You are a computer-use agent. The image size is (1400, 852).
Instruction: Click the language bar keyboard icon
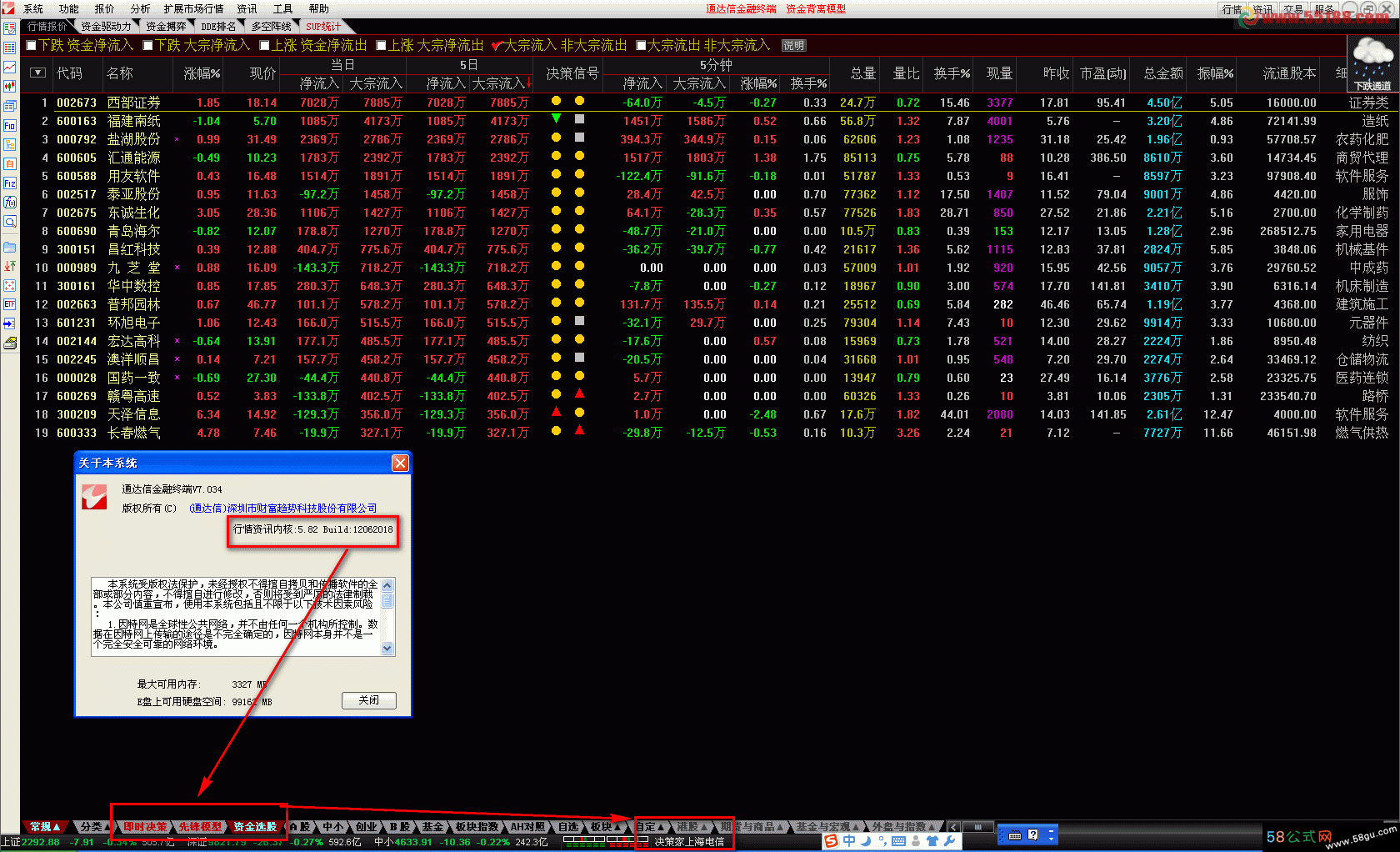tap(1015, 835)
